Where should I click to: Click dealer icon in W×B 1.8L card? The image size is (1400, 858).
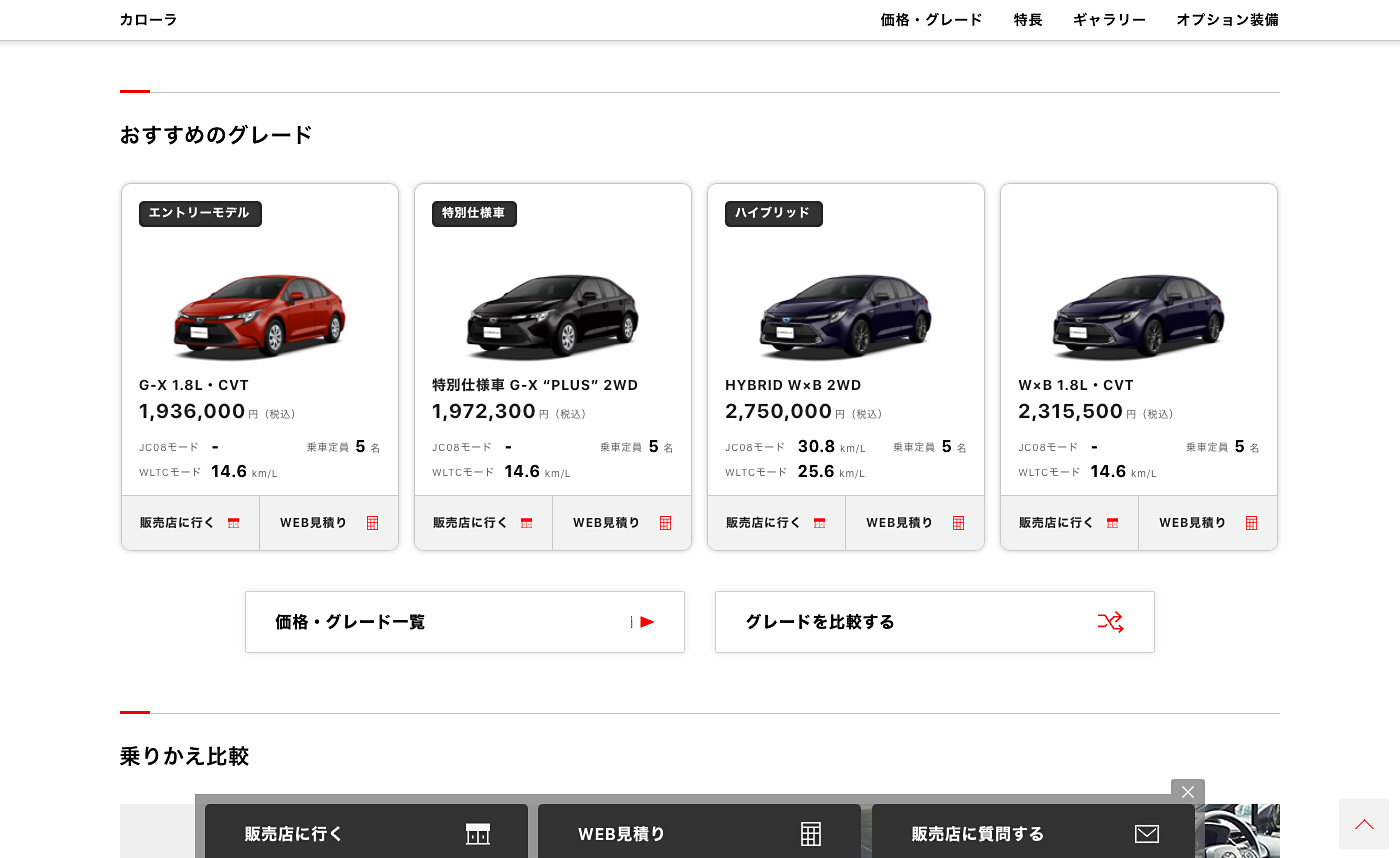pos(1113,523)
